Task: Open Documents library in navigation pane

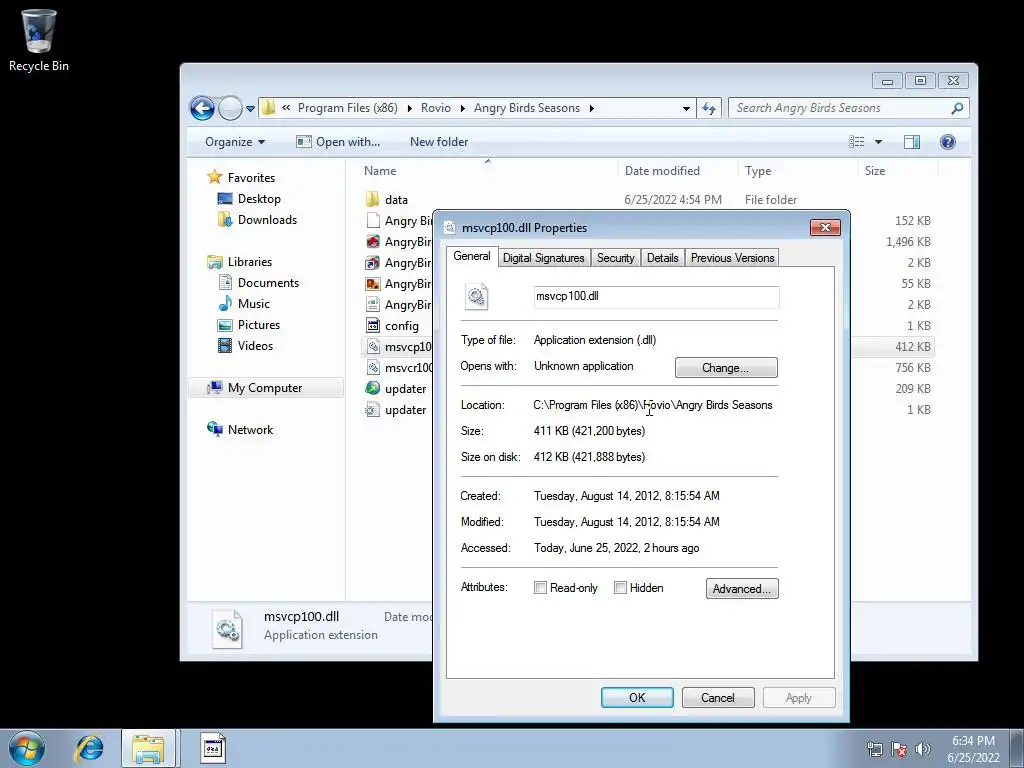Action: click(259, 283)
